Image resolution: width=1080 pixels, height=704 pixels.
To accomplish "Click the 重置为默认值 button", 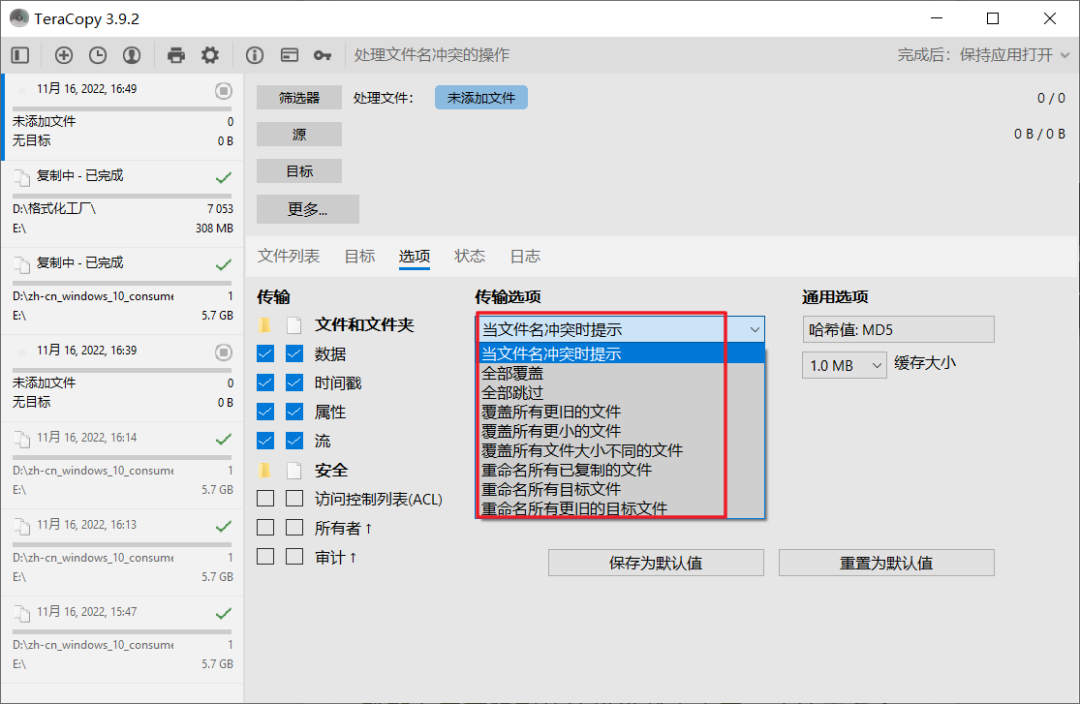I will (886, 562).
